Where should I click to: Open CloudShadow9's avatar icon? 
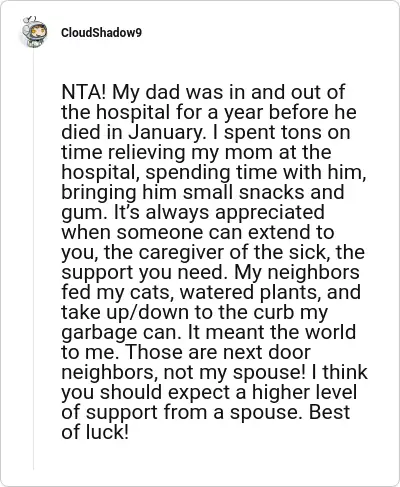click(34, 32)
